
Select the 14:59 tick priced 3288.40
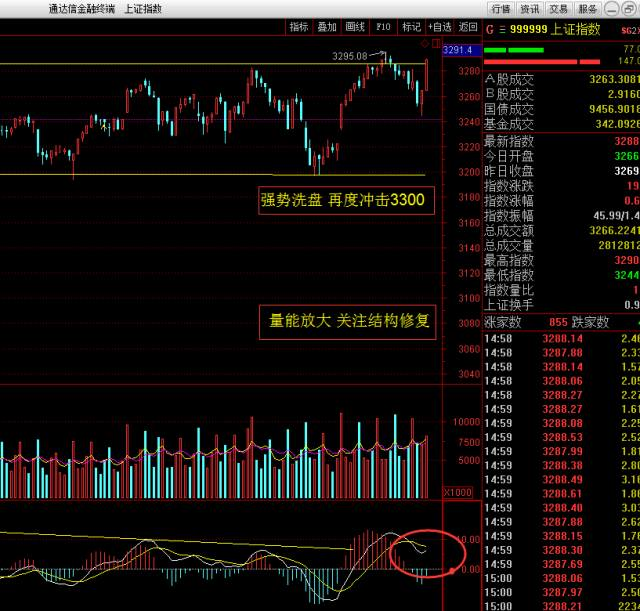pyautogui.click(x=562, y=507)
